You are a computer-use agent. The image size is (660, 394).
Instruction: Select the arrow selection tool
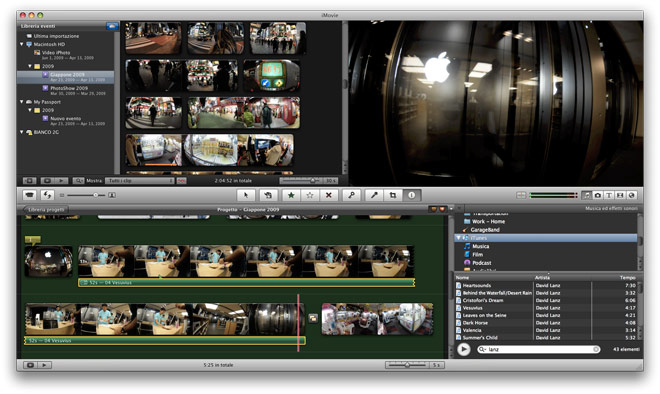point(246,195)
